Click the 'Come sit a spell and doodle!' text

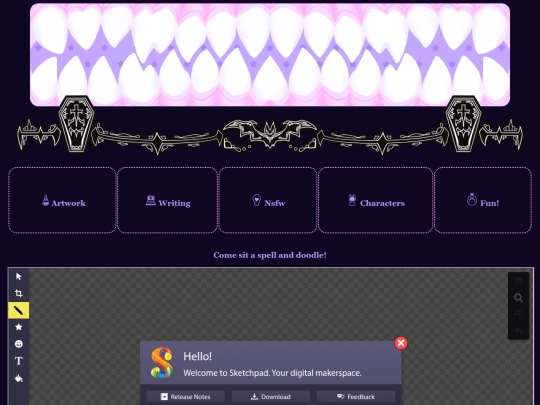[x=270, y=255]
